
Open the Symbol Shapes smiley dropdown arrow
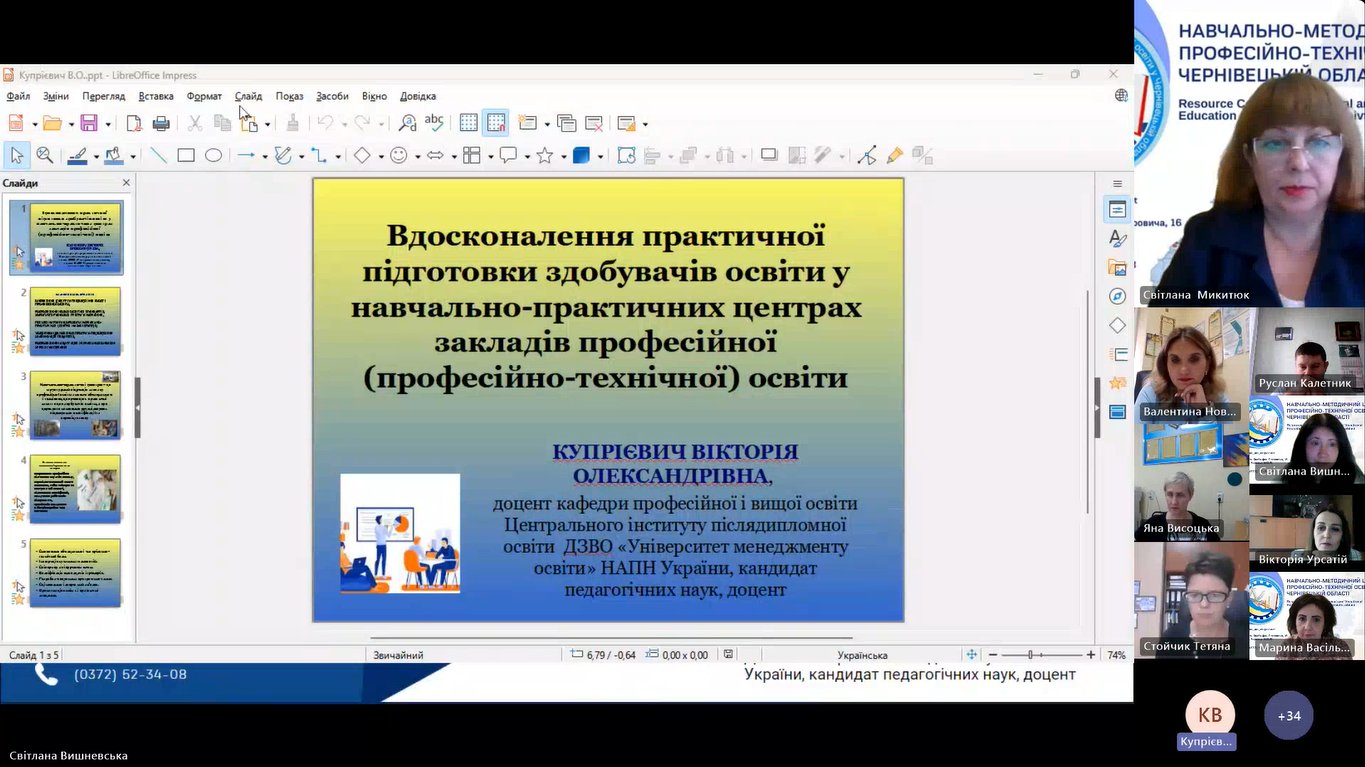point(417,157)
